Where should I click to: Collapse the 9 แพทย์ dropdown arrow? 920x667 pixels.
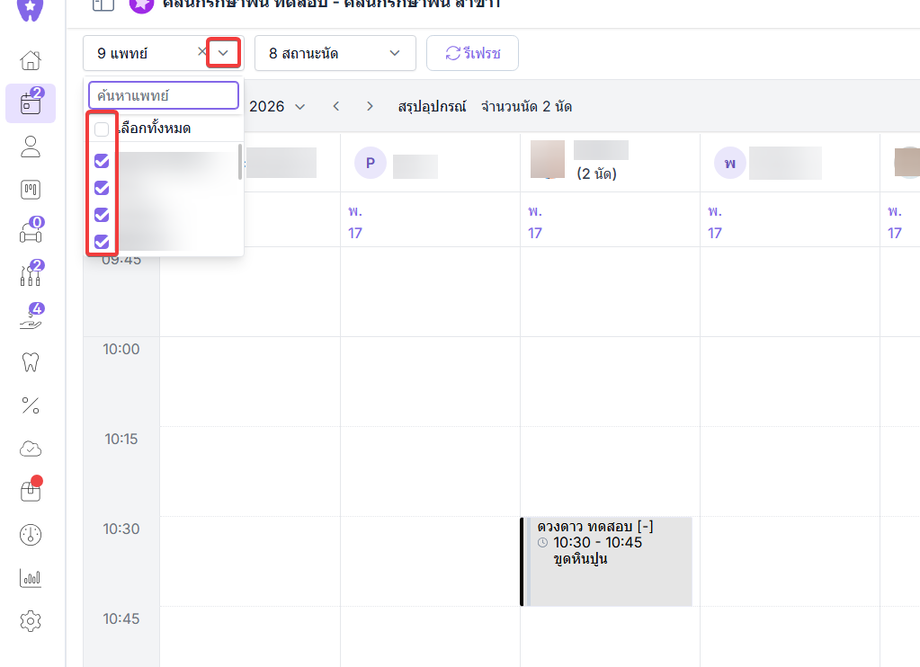click(x=223, y=53)
